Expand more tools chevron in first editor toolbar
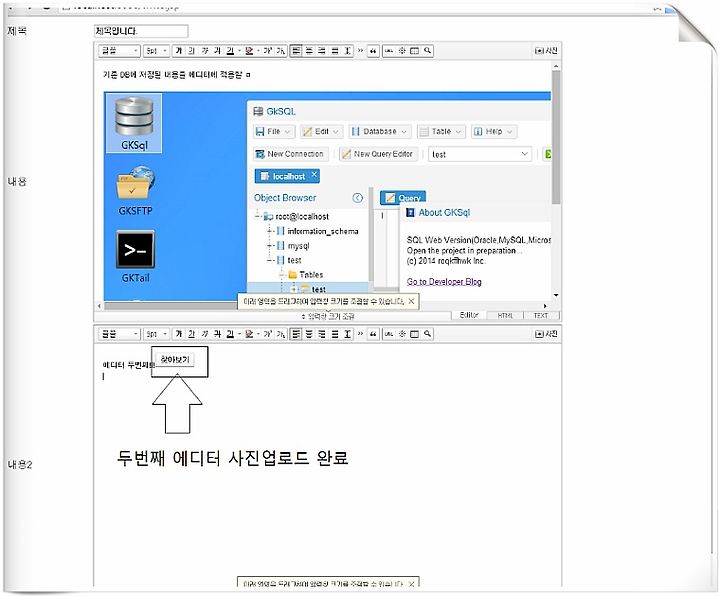 click(360, 51)
